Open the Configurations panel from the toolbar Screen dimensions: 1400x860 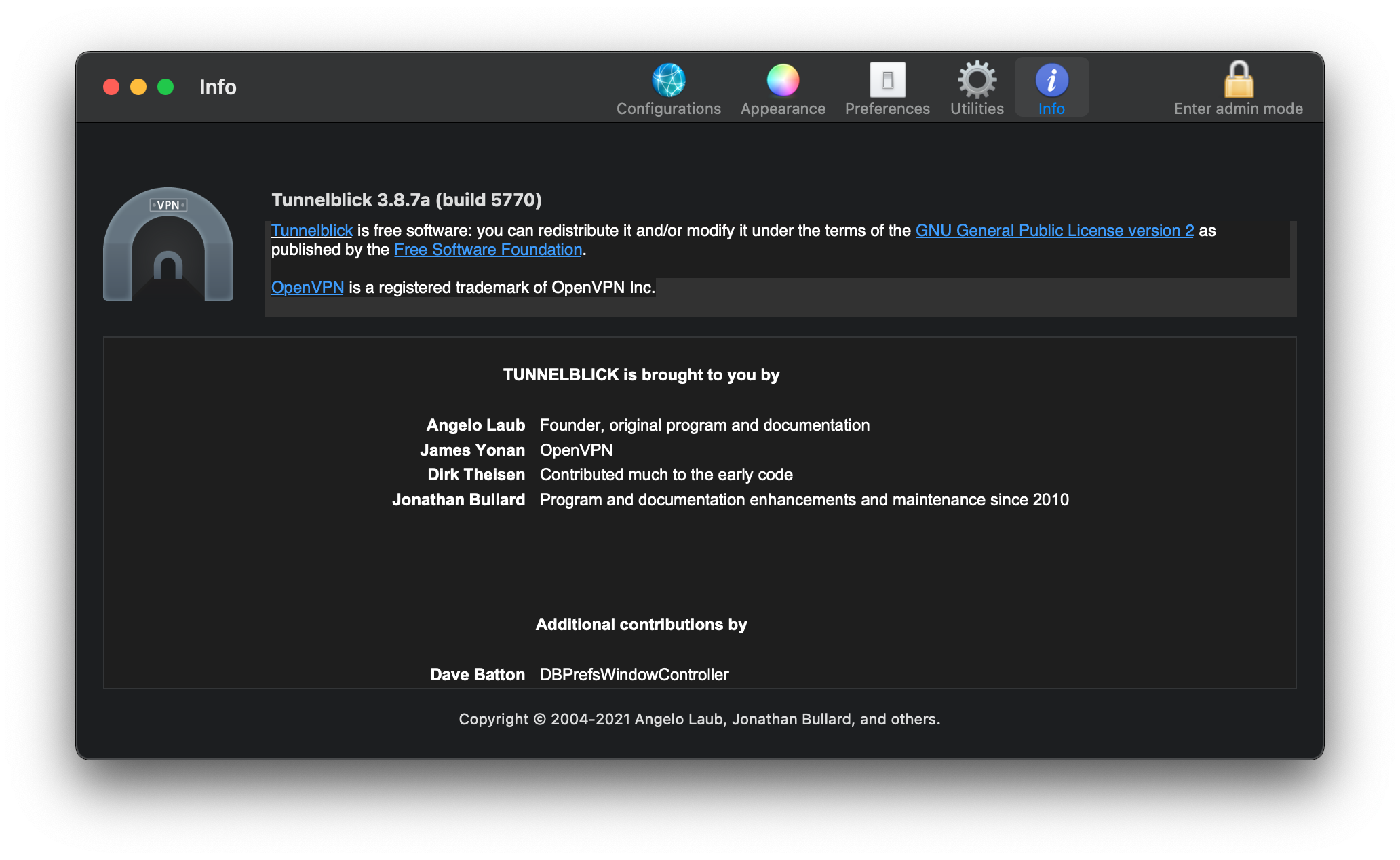point(668,88)
